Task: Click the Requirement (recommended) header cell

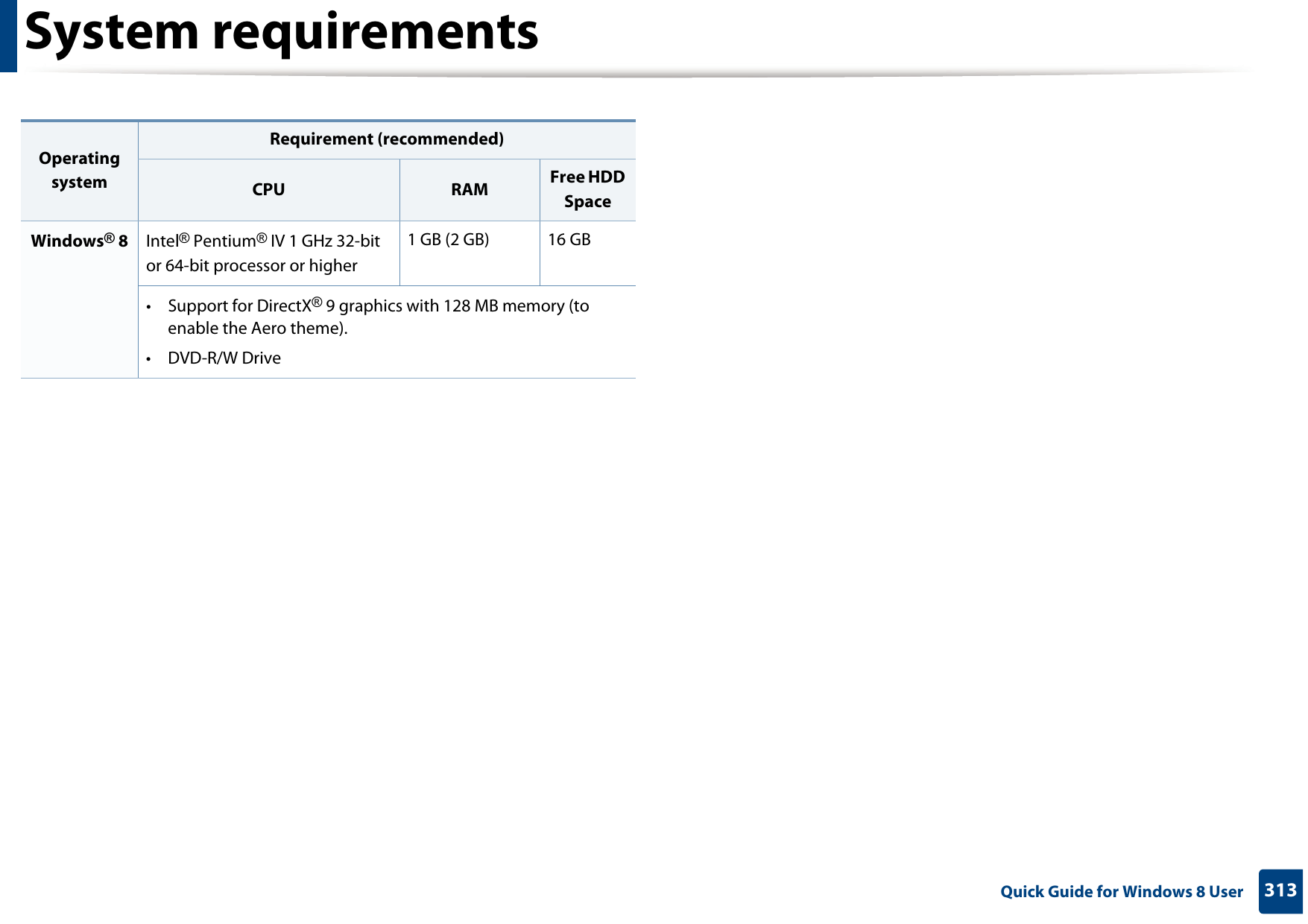Action: 386,139
